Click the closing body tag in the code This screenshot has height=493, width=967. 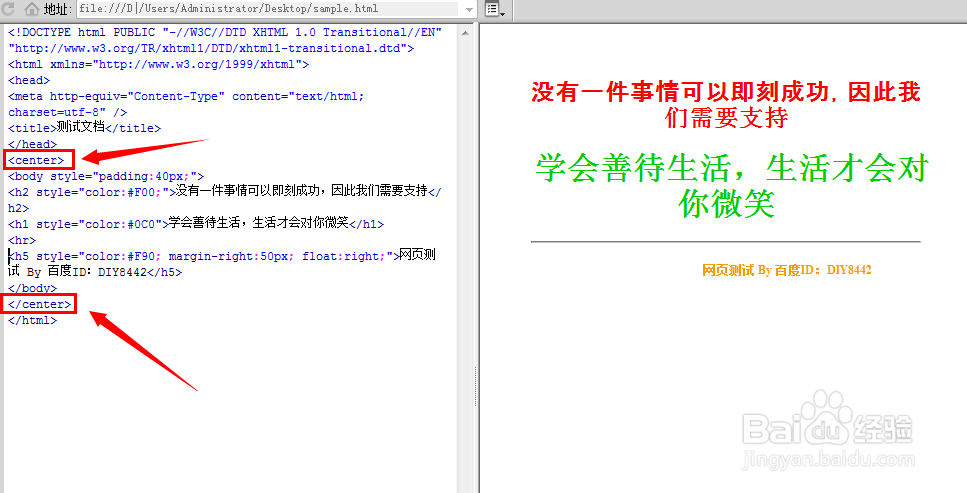coord(32,288)
